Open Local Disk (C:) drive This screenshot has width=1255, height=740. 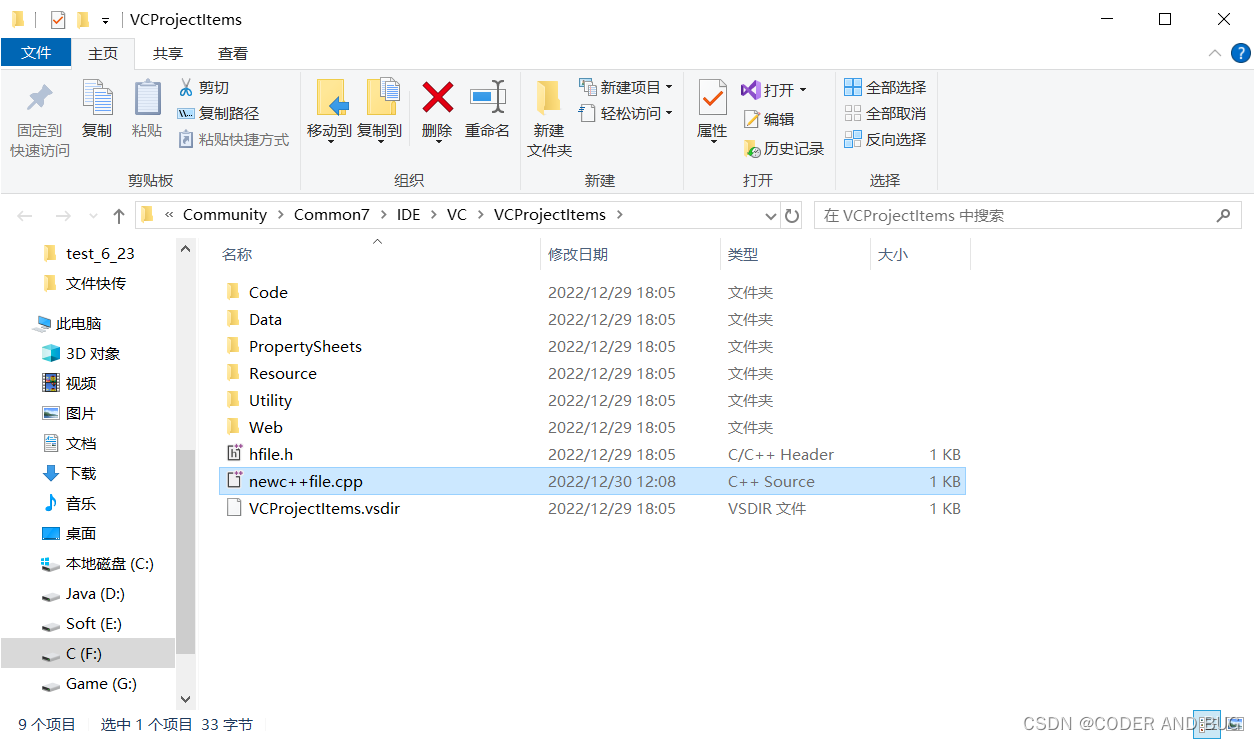pos(109,563)
